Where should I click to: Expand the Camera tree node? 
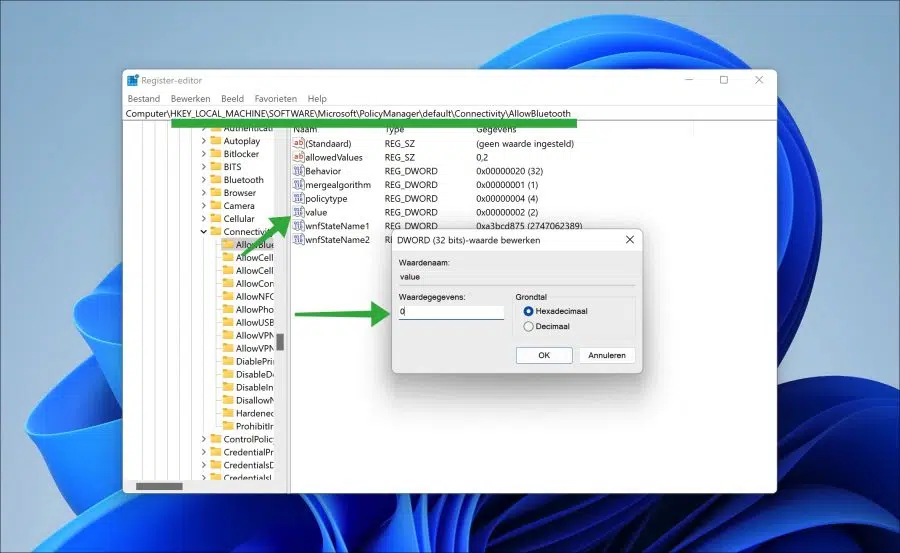point(204,206)
